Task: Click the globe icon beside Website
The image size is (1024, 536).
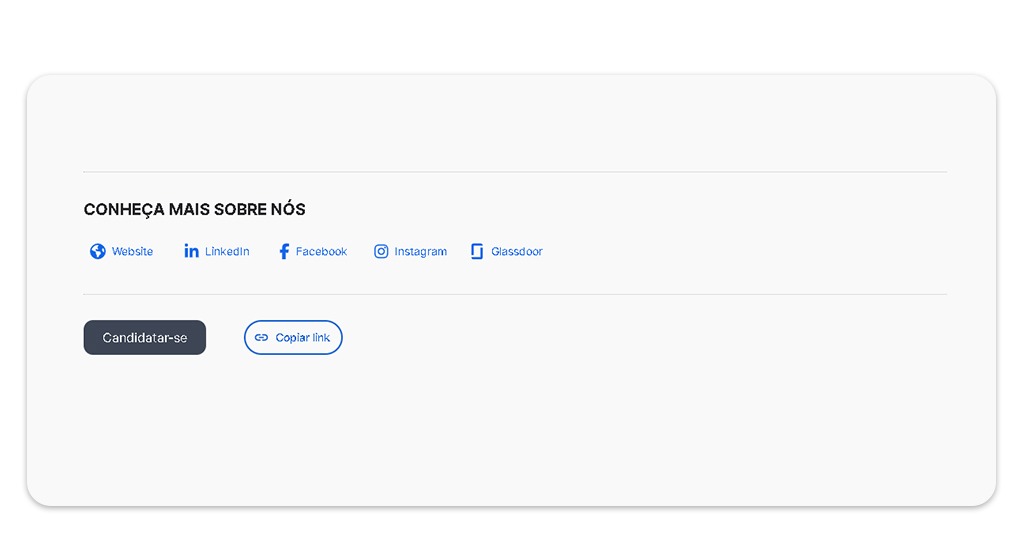Action: 98,252
